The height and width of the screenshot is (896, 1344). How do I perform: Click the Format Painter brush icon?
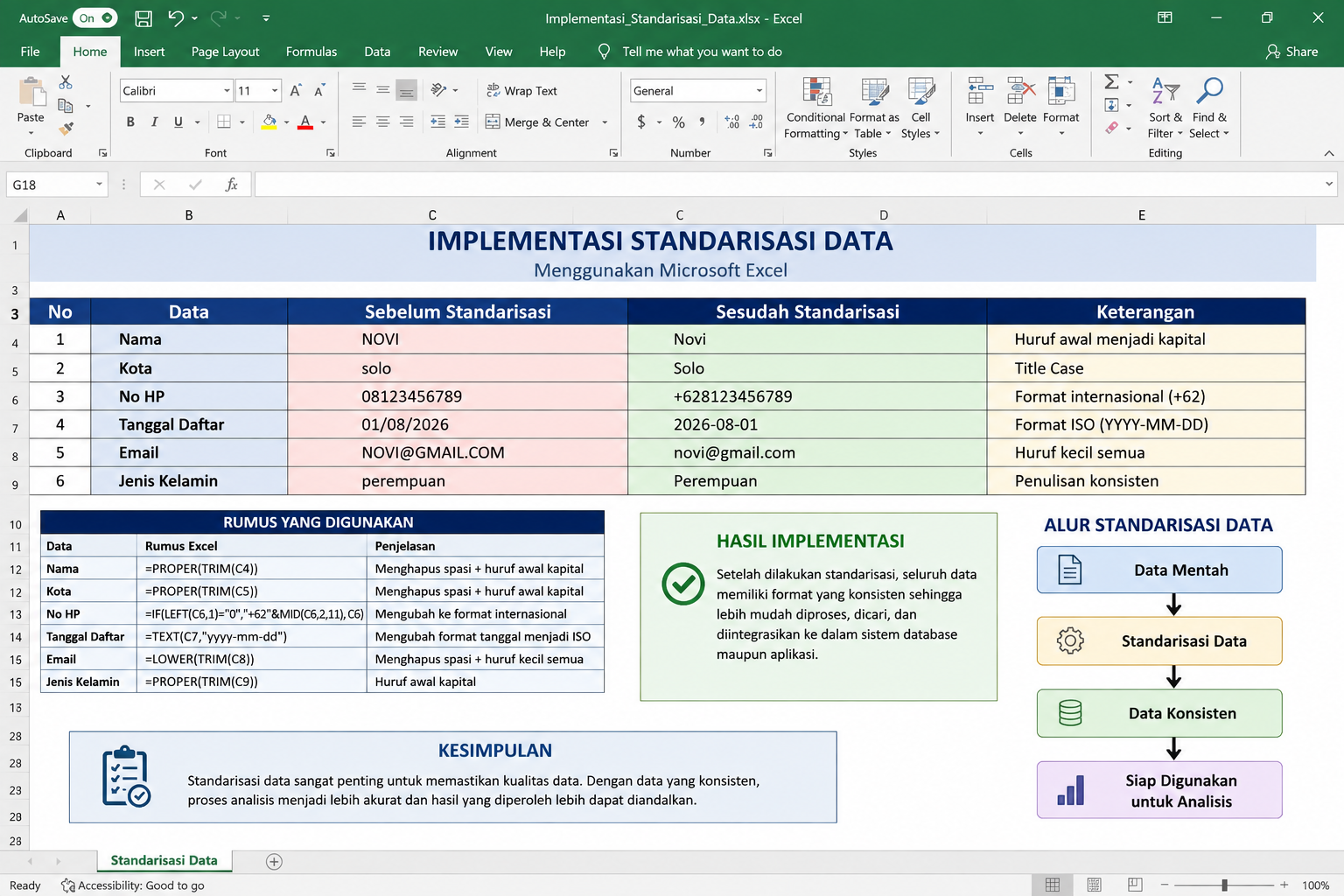[x=66, y=129]
